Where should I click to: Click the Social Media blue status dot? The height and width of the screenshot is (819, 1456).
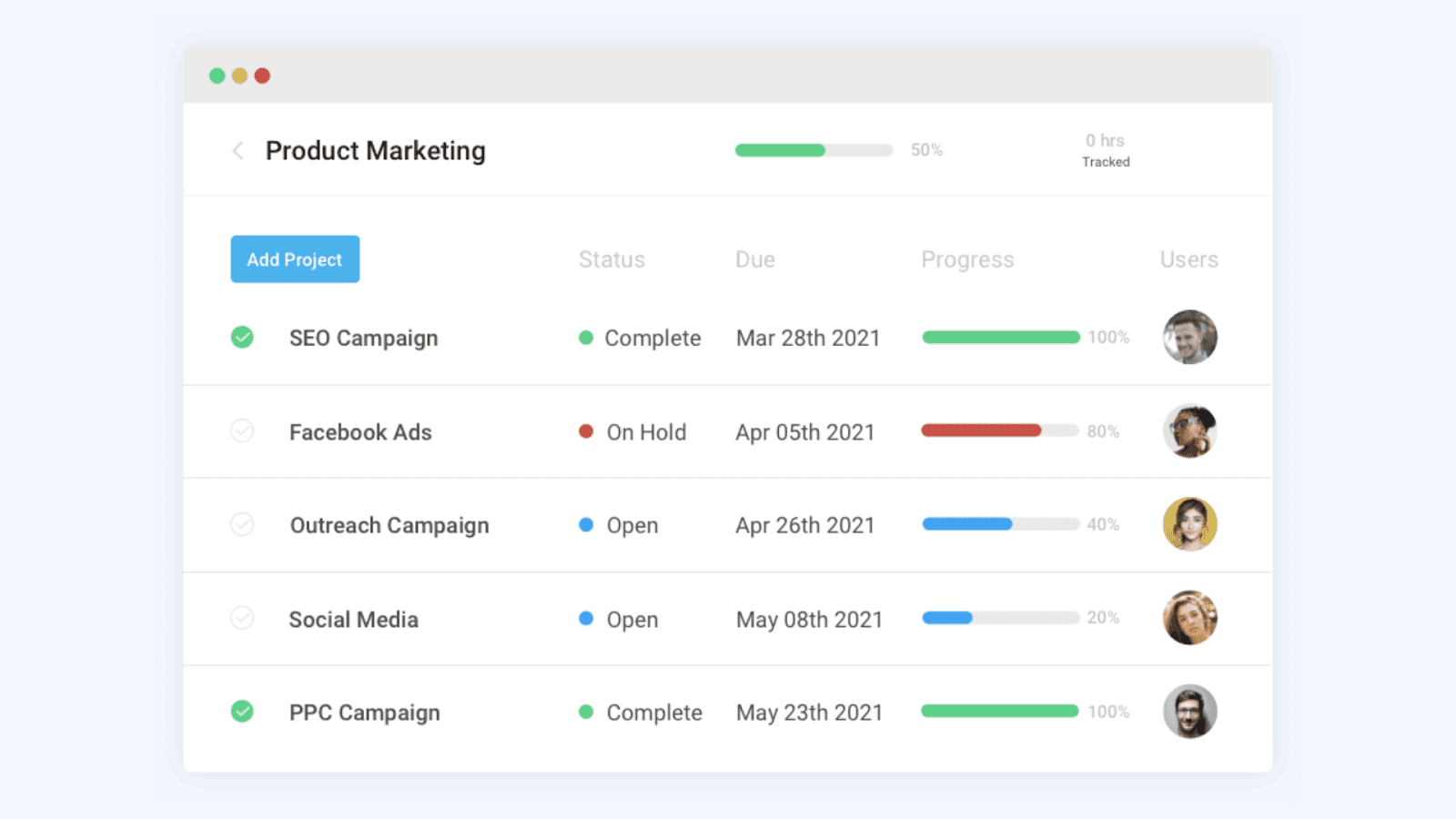[586, 619]
